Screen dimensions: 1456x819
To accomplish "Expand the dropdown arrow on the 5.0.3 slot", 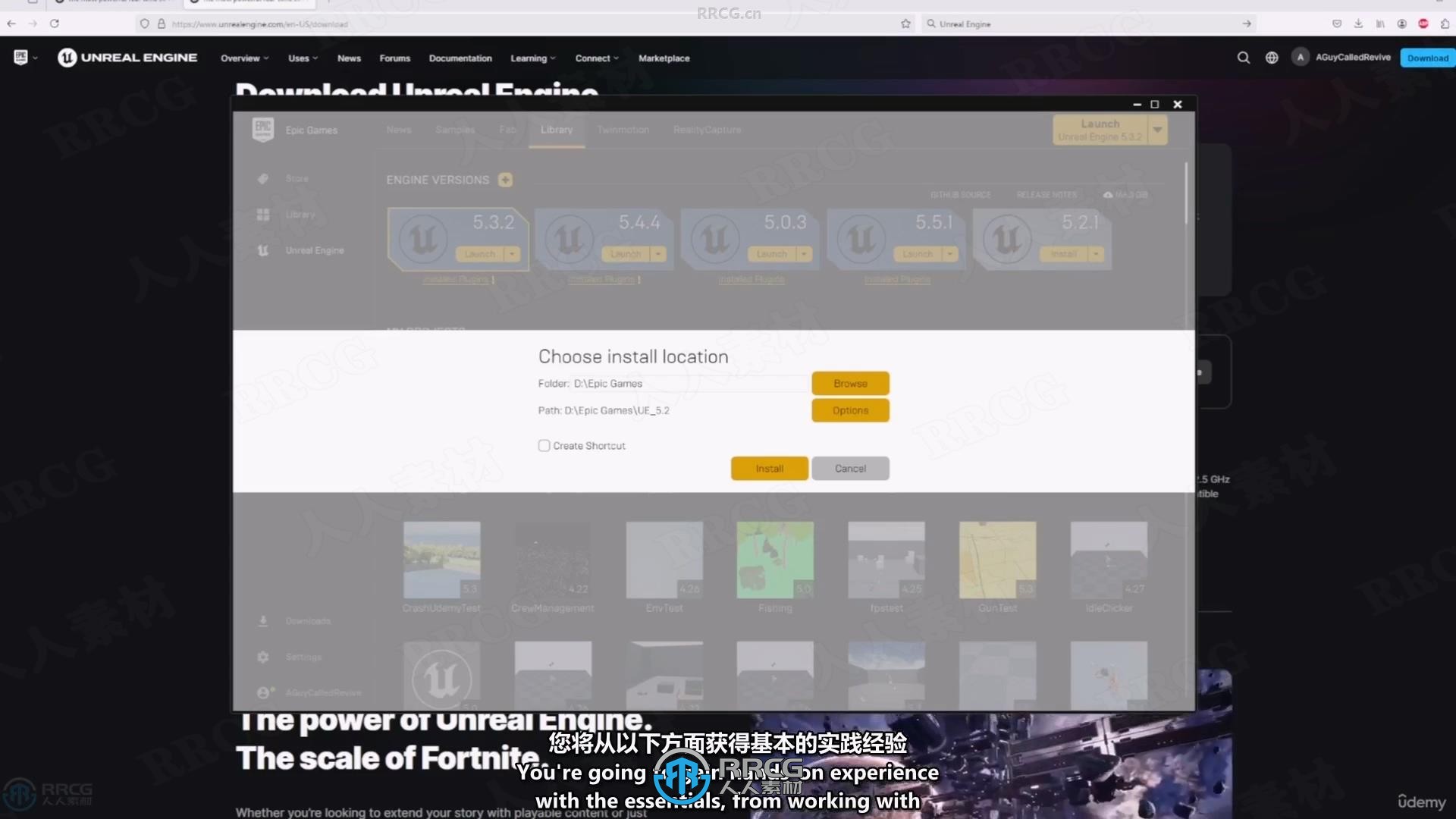I will point(804,254).
